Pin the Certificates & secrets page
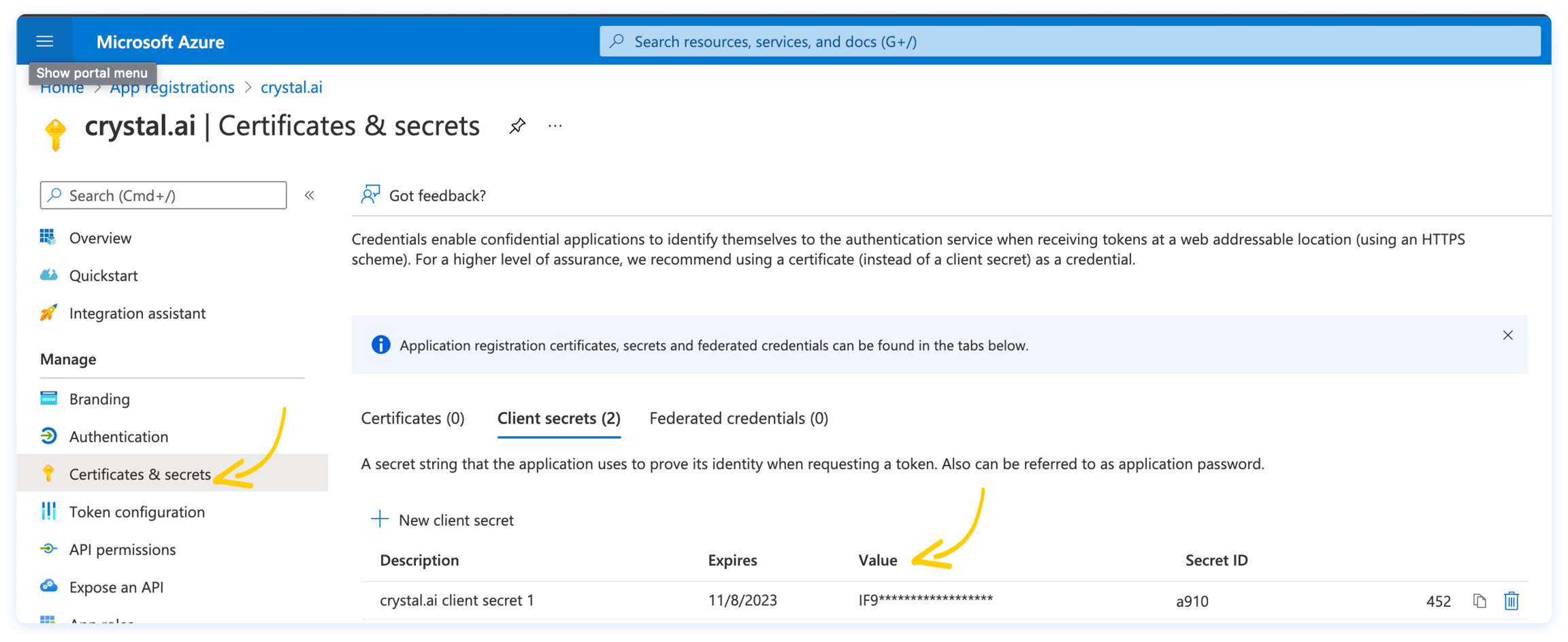 click(x=517, y=126)
